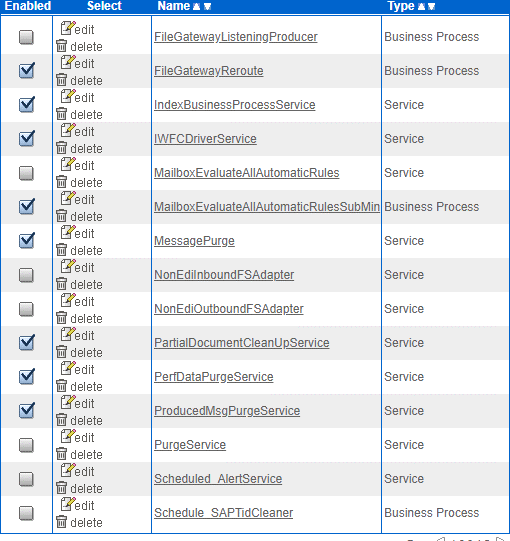Enable the FileGatewayListeningProducer checkbox
The height and width of the screenshot is (541, 510).
[26, 37]
